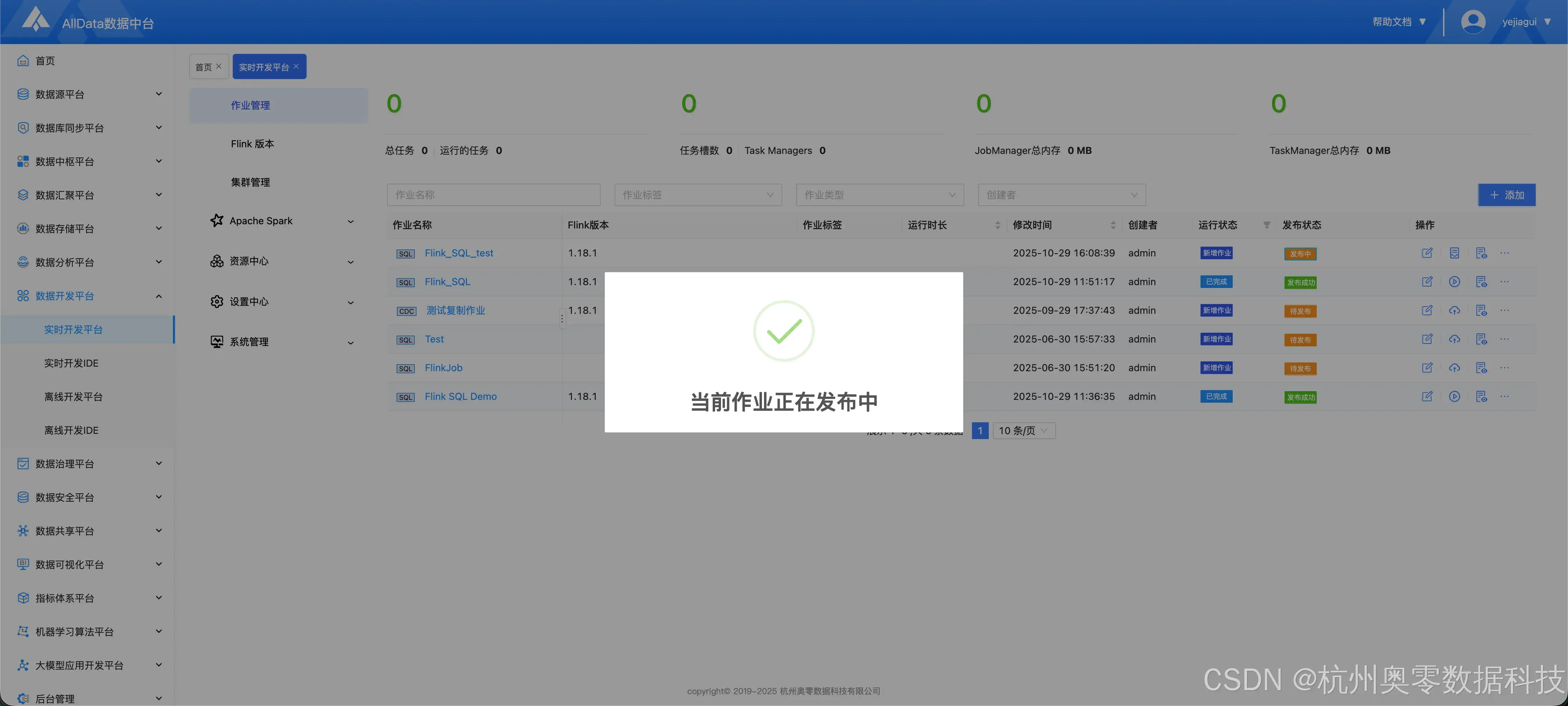Open the 作业标签 dropdown

tap(698, 195)
